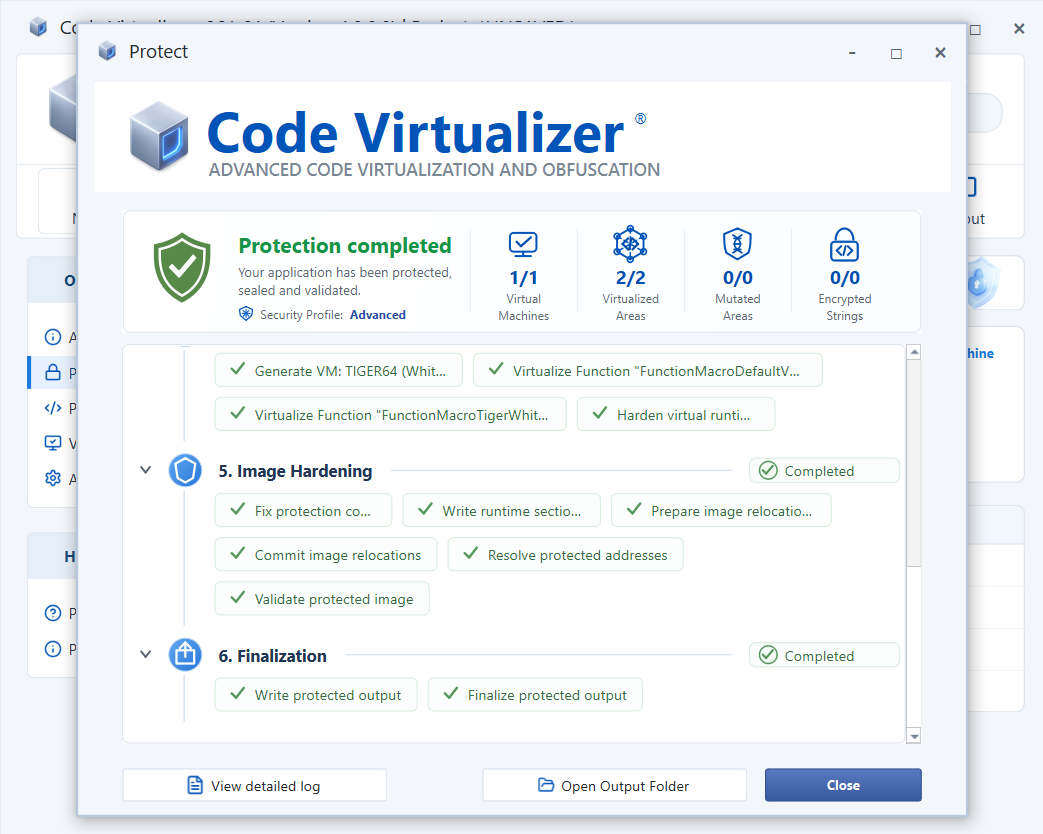Click the Finalization upload step icon
The image size is (1043, 834).
pyautogui.click(x=185, y=655)
